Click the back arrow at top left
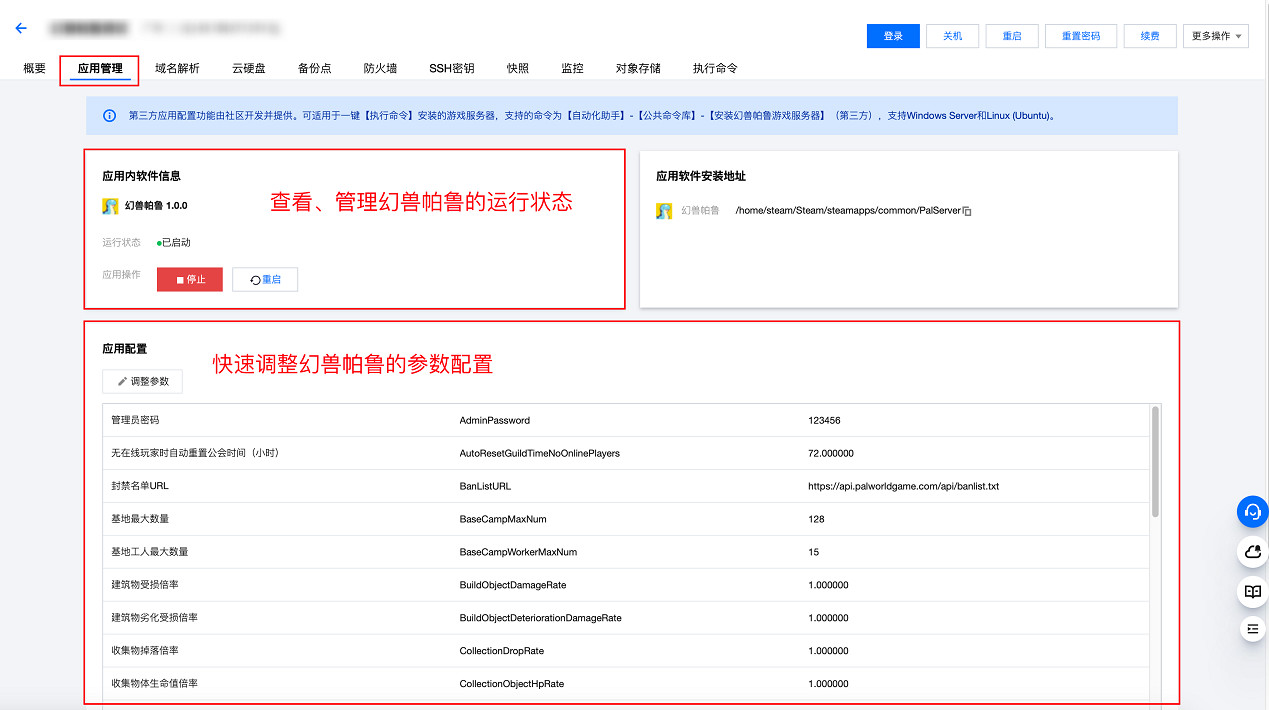The width and height of the screenshot is (1269, 710). click(x=21, y=27)
